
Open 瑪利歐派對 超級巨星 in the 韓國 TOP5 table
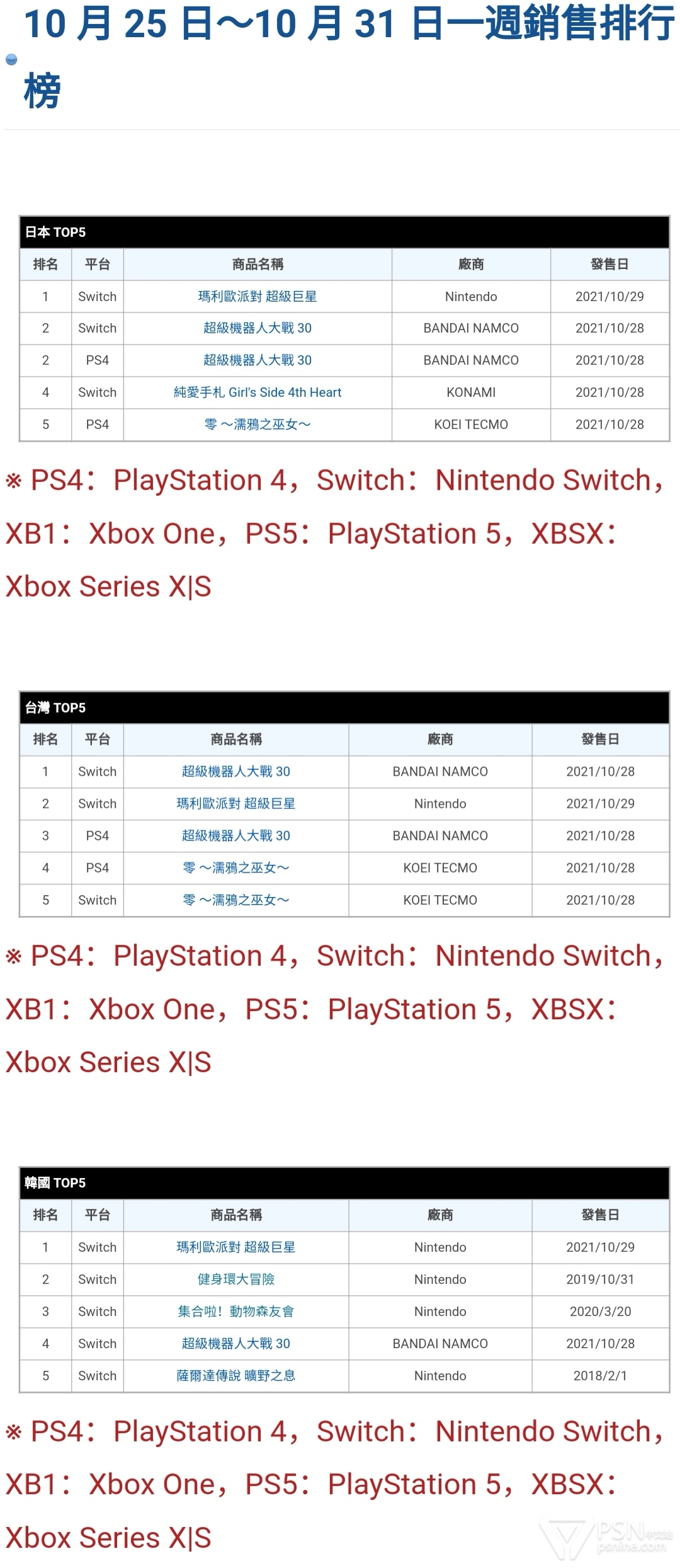pyautogui.click(x=236, y=1247)
